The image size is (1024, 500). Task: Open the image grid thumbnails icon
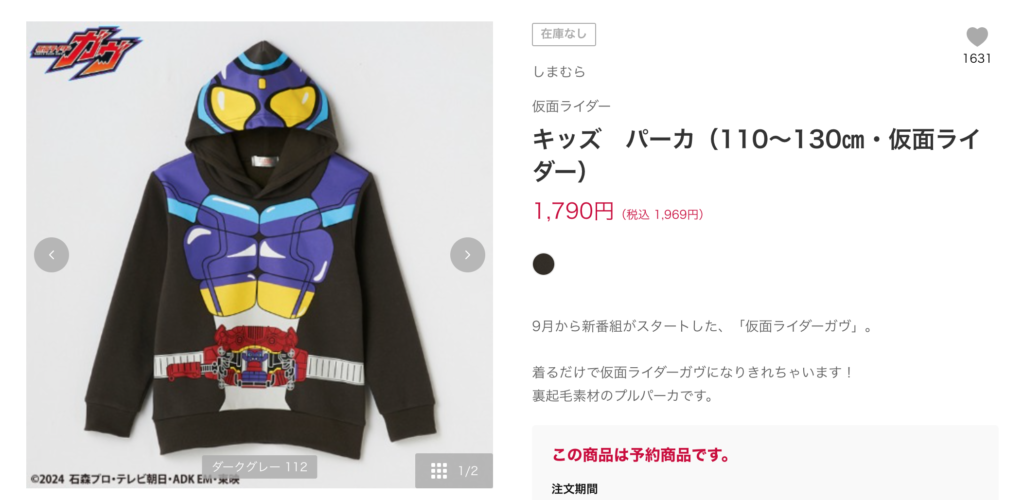pyautogui.click(x=439, y=471)
